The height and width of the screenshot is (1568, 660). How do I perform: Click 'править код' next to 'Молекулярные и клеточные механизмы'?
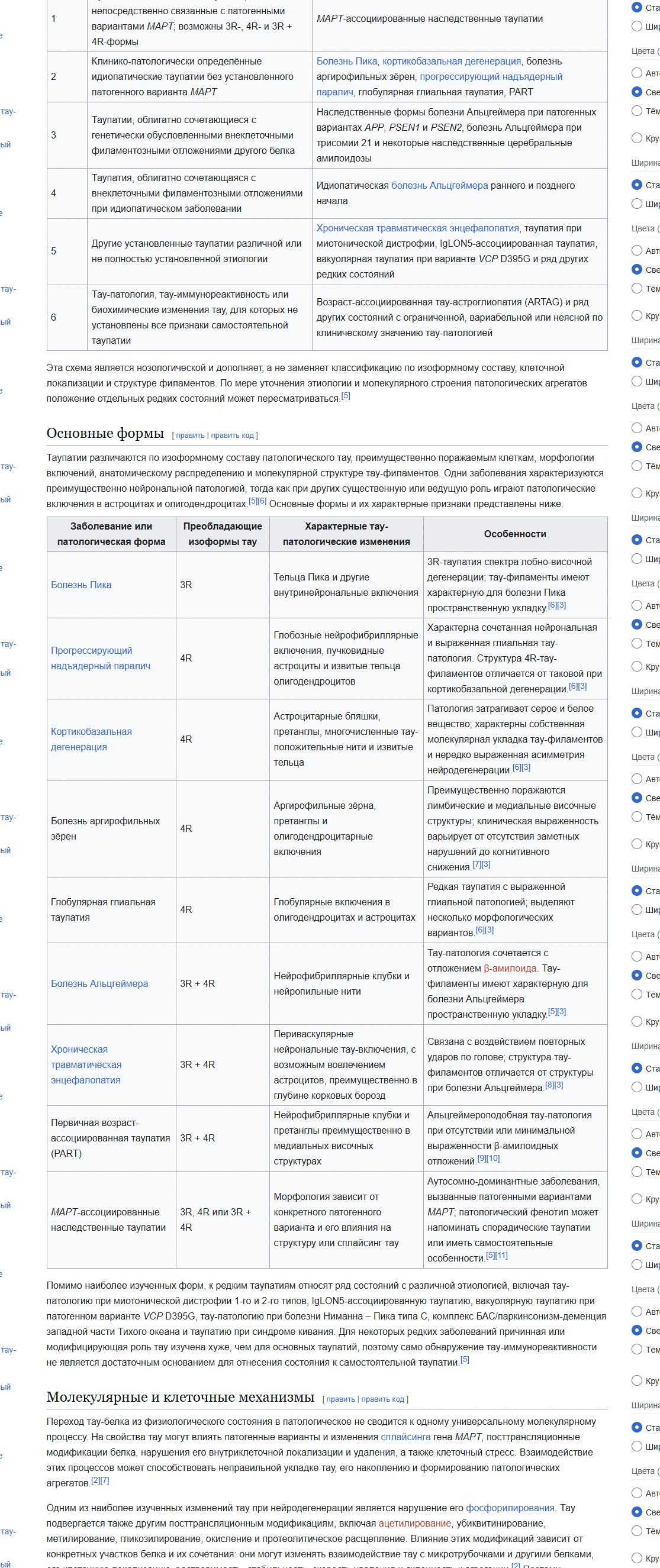pos(382,1399)
